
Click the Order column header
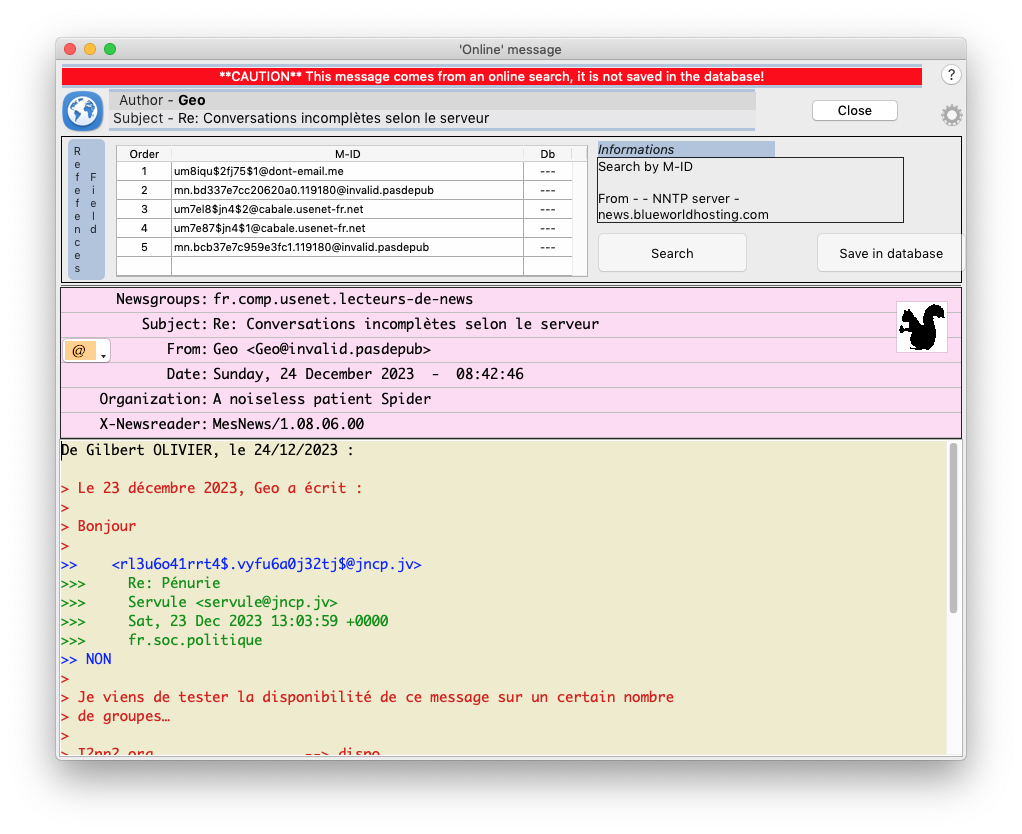pos(144,154)
